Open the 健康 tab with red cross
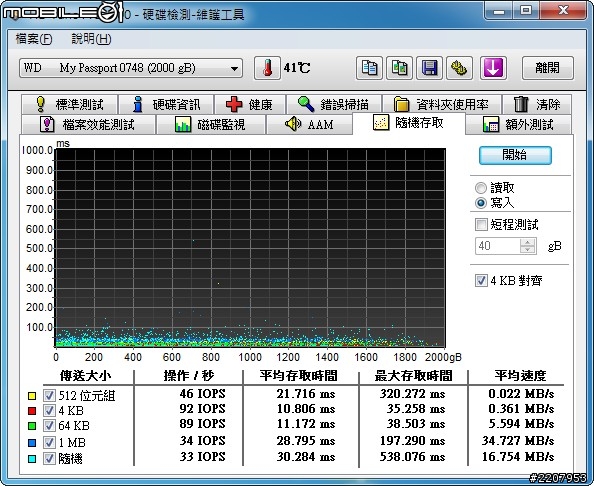 [x=250, y=104]
